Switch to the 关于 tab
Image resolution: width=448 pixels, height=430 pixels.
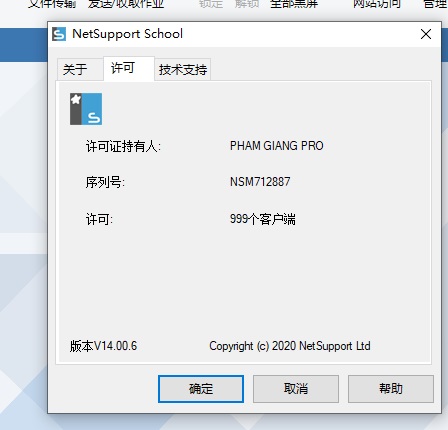tap(80, 69)
